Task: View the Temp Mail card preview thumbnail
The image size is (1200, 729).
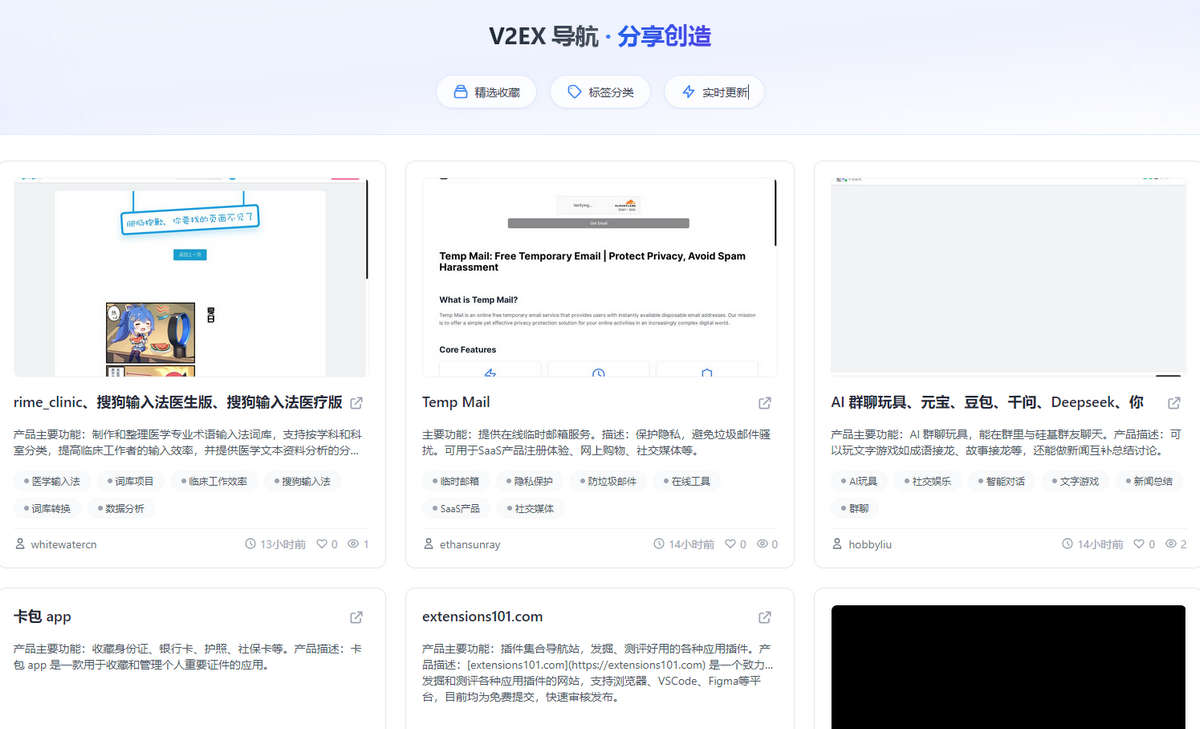Action: 600,277
